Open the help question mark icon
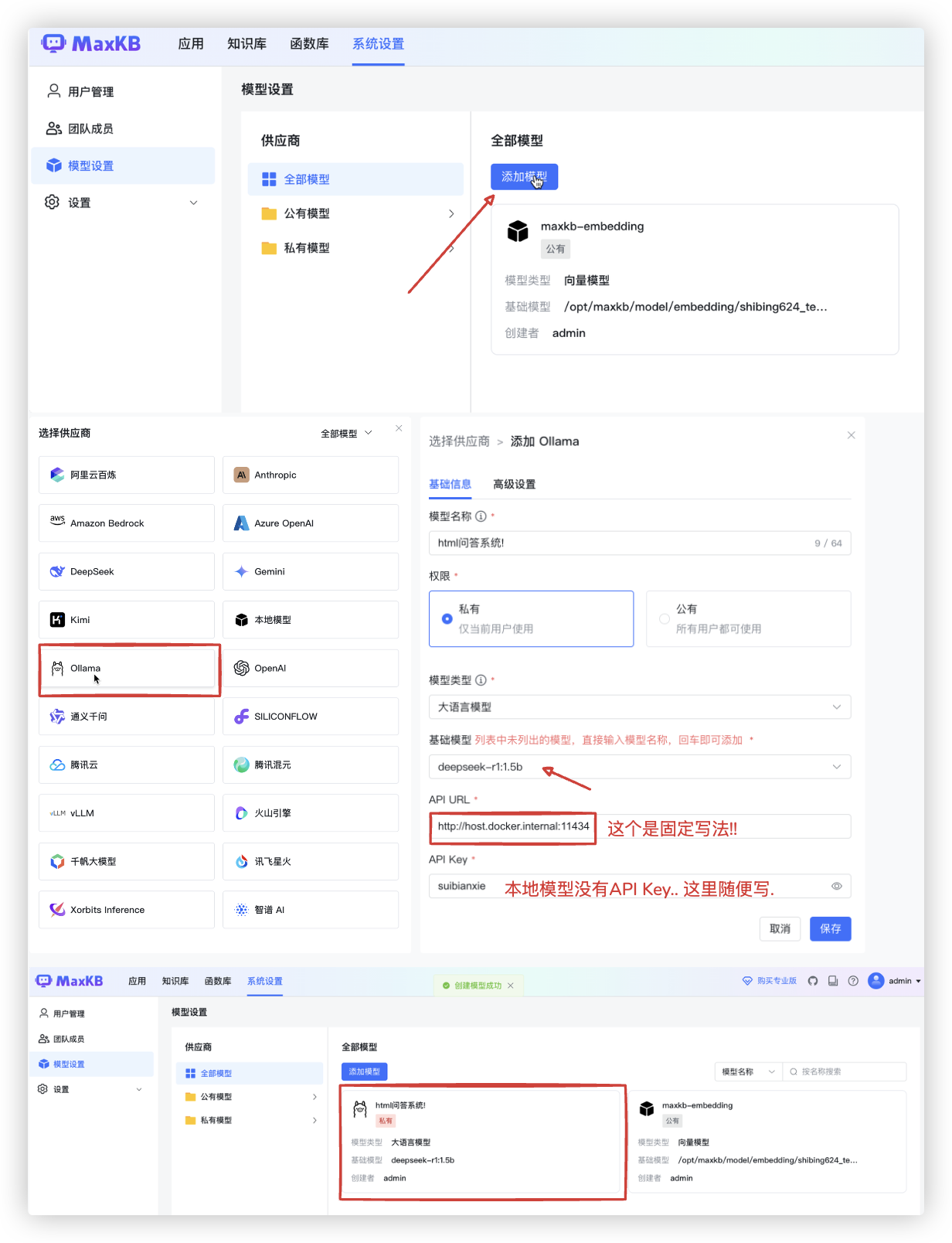The height and width of the screenshot is (1243, 952). tap(853, 981)
